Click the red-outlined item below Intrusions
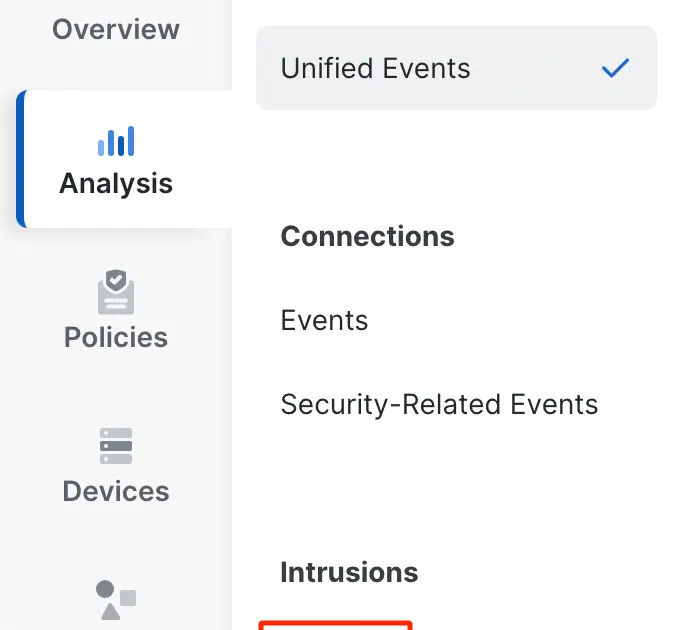The width and height of the screenshot is (682, 630). point(335,625)
